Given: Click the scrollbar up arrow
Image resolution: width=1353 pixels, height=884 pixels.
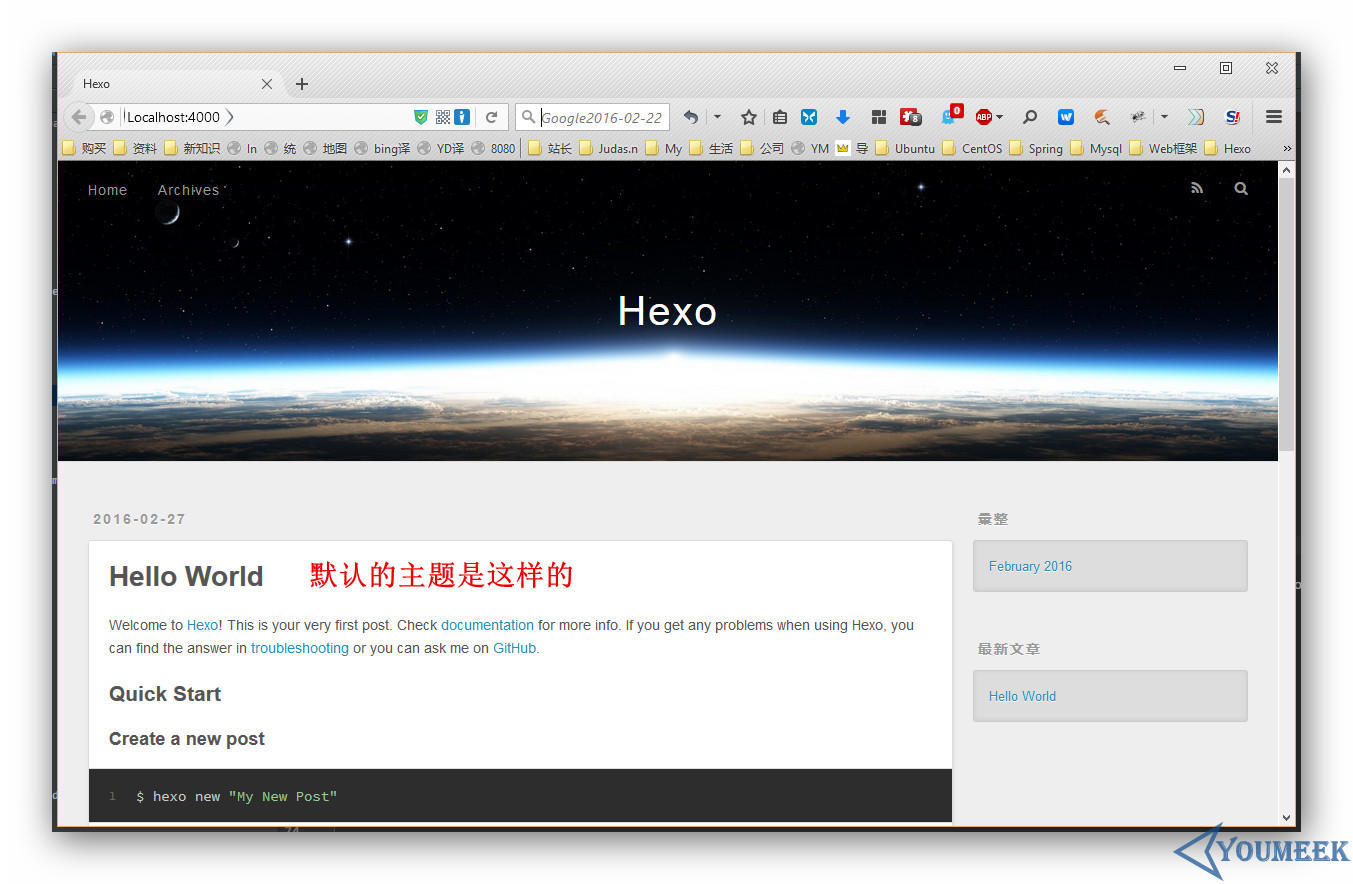Looking at the screenshot, I should 1287,171.
